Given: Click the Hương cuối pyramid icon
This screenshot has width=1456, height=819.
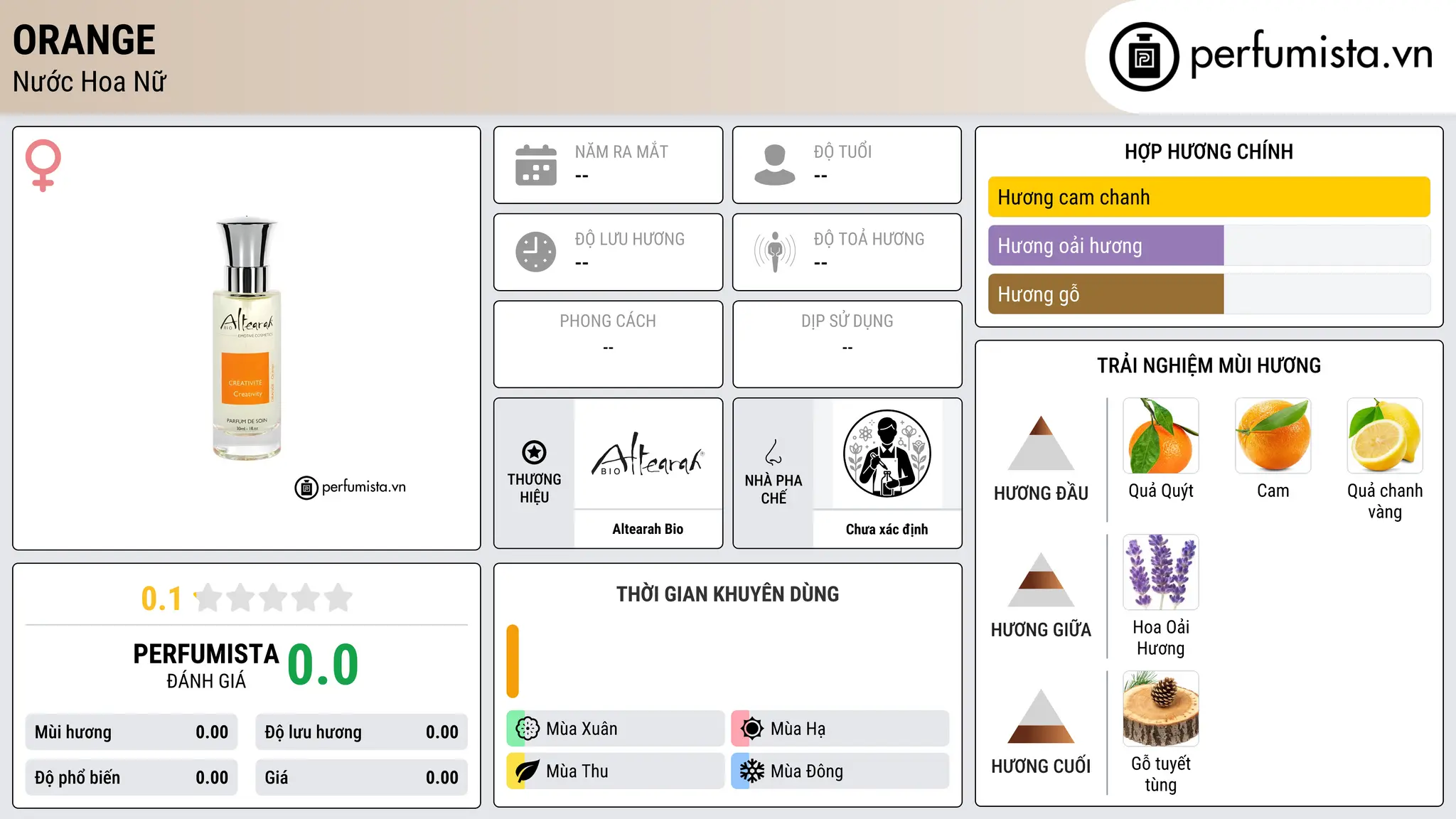Looking at the screenshot, I should point(1041,715).
